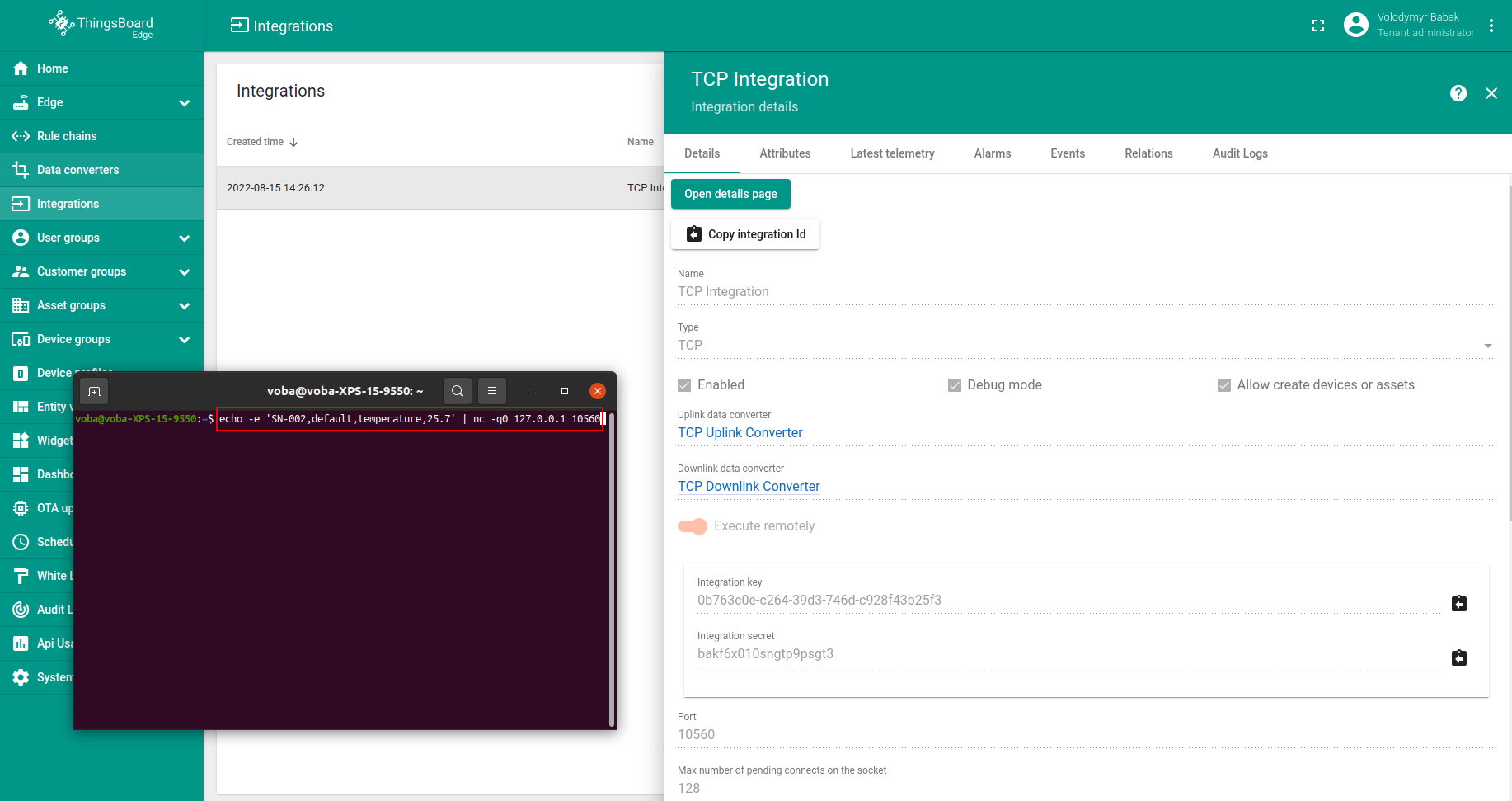Click the Name column header
This screenshot has width=1512, height=801.
coord(641,142)
